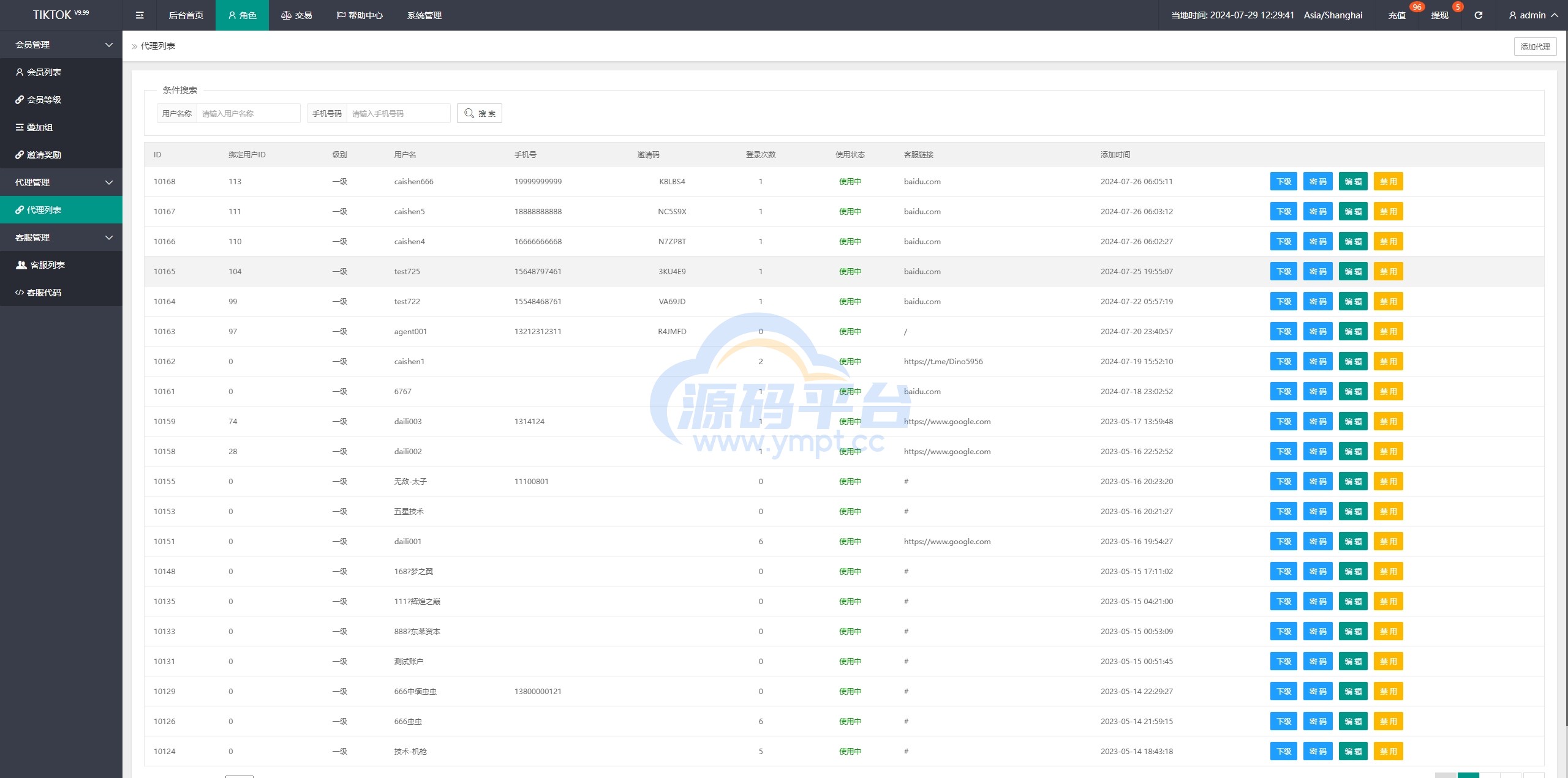The image size is (1568, 778).
Task: Open 系统管理 top tab
Action: 424,15
